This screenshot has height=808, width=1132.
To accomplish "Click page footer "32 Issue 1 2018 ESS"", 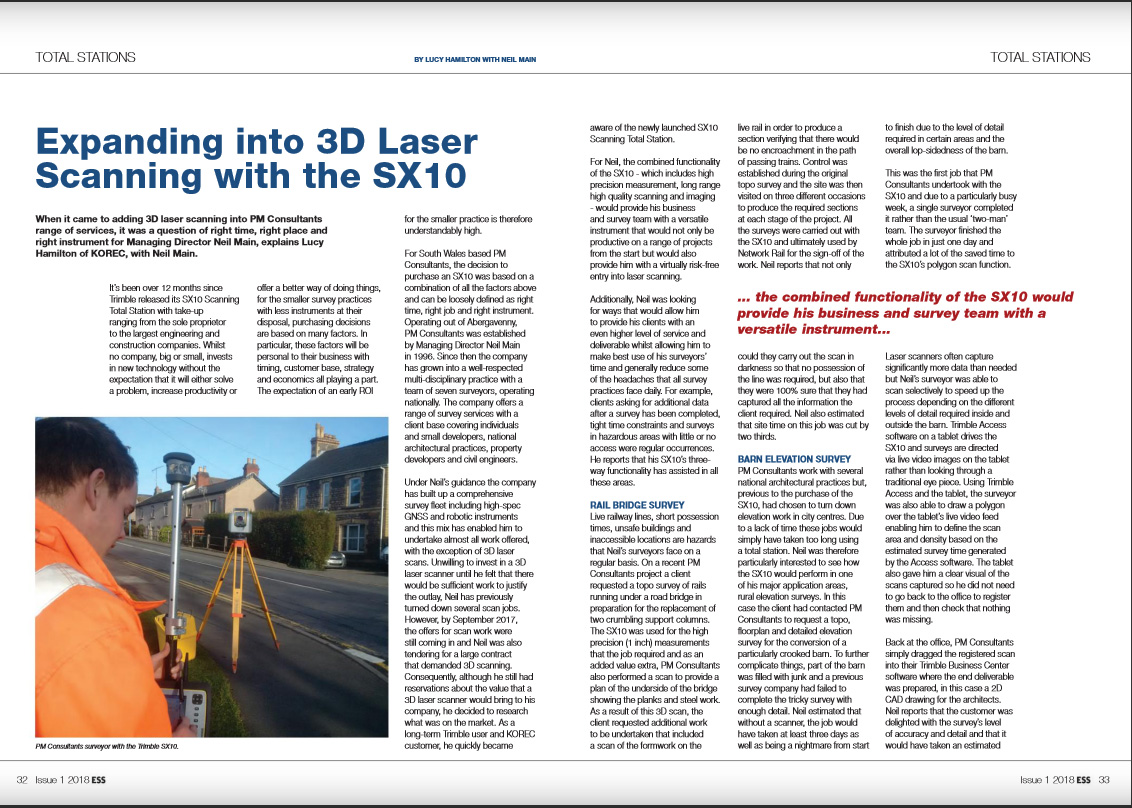I will pyautogui.click(x=61, y=780).
